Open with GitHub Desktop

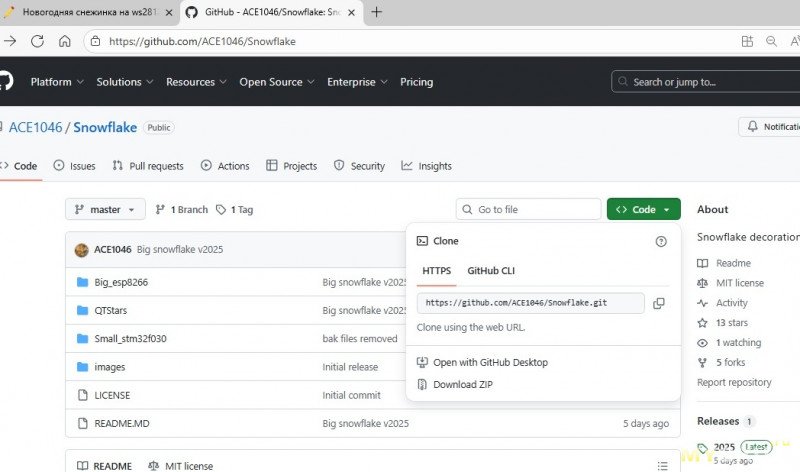(490, 362)
